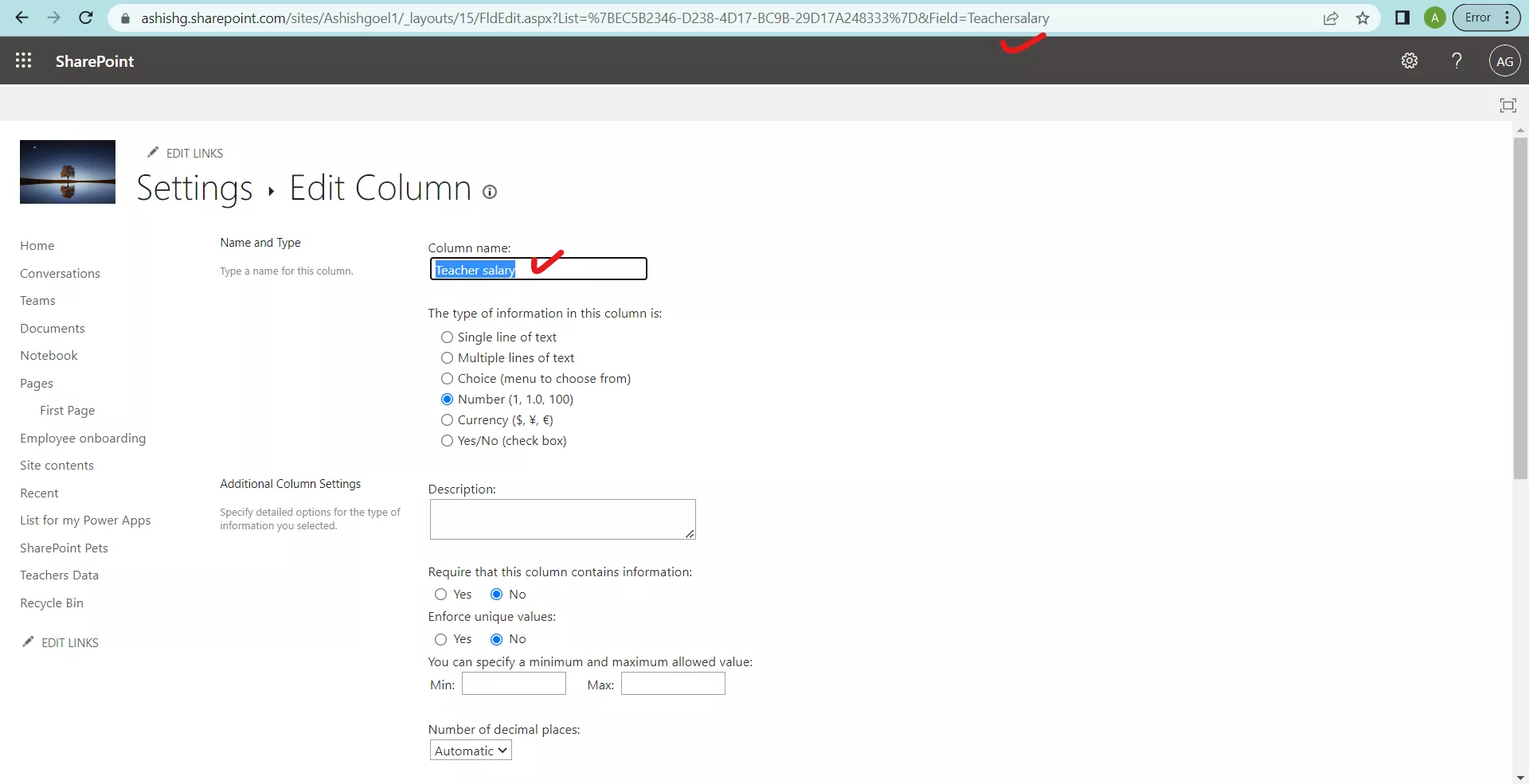
Task: Open the AG account avatar menu
Action: click(x=1505, y=60)
